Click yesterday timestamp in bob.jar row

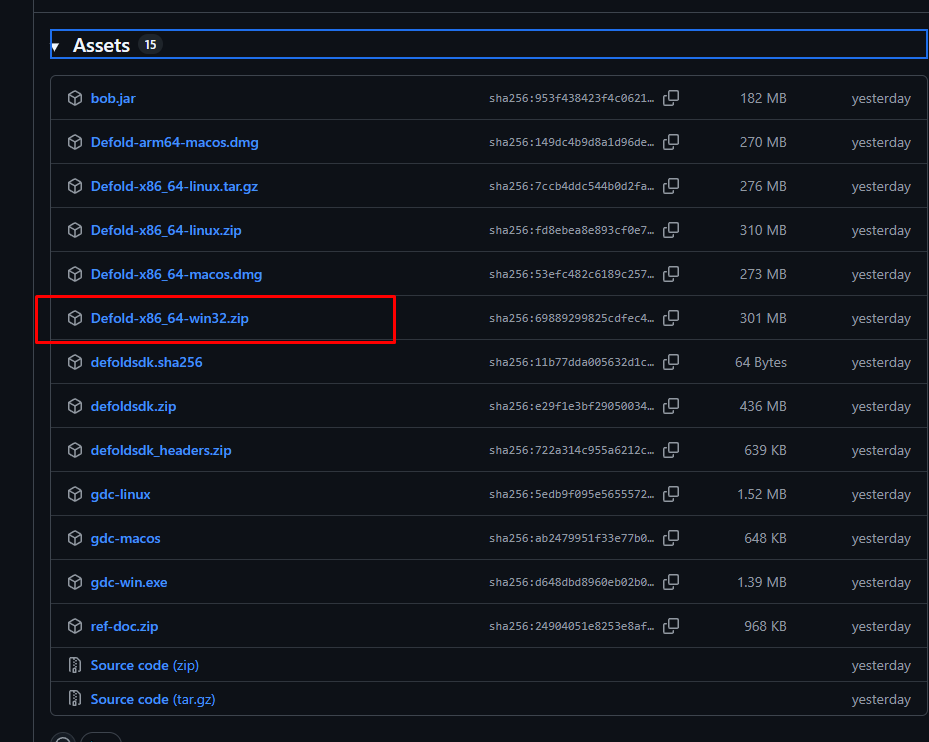pos(881,99)
